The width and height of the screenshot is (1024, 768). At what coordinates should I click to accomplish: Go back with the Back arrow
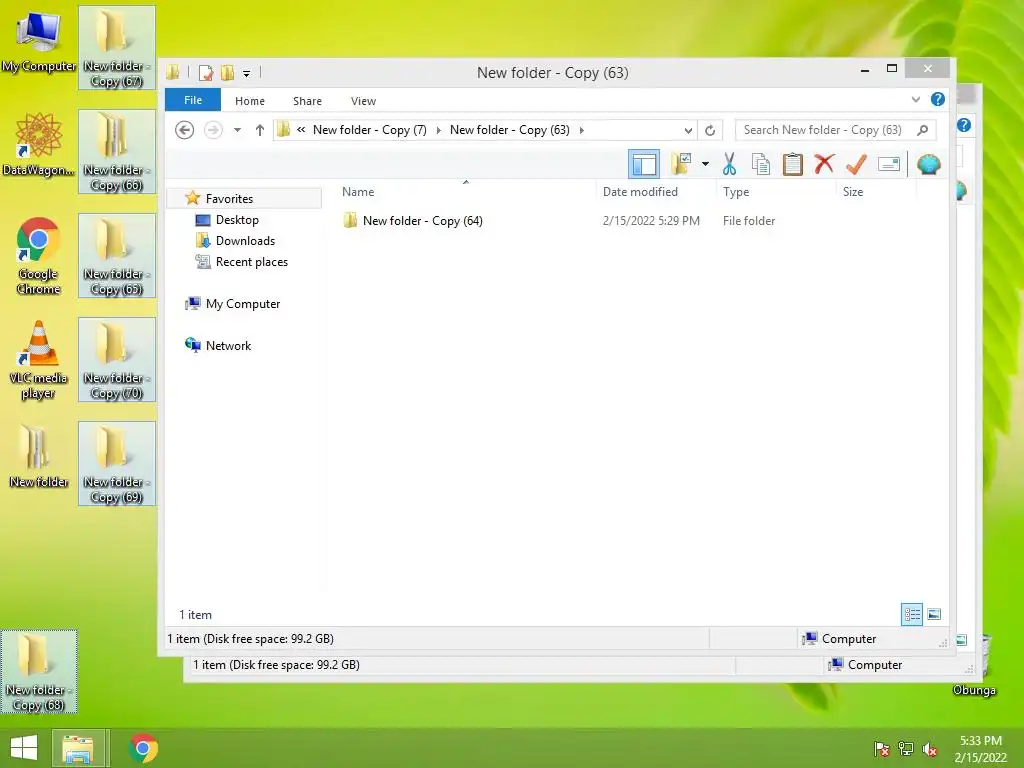[185, 130]
